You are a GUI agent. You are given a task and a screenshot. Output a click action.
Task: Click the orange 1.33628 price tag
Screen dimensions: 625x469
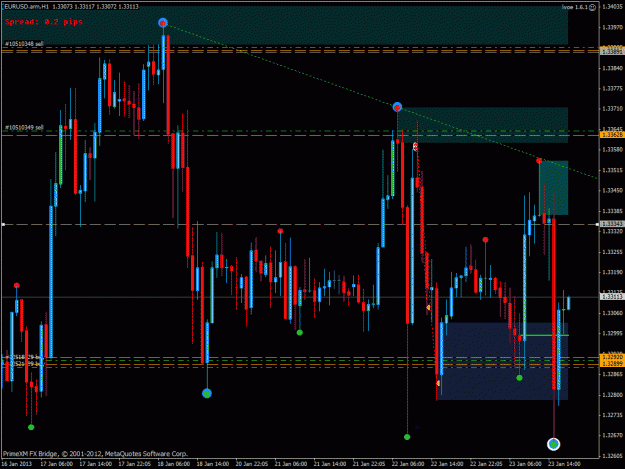(612, 135)
